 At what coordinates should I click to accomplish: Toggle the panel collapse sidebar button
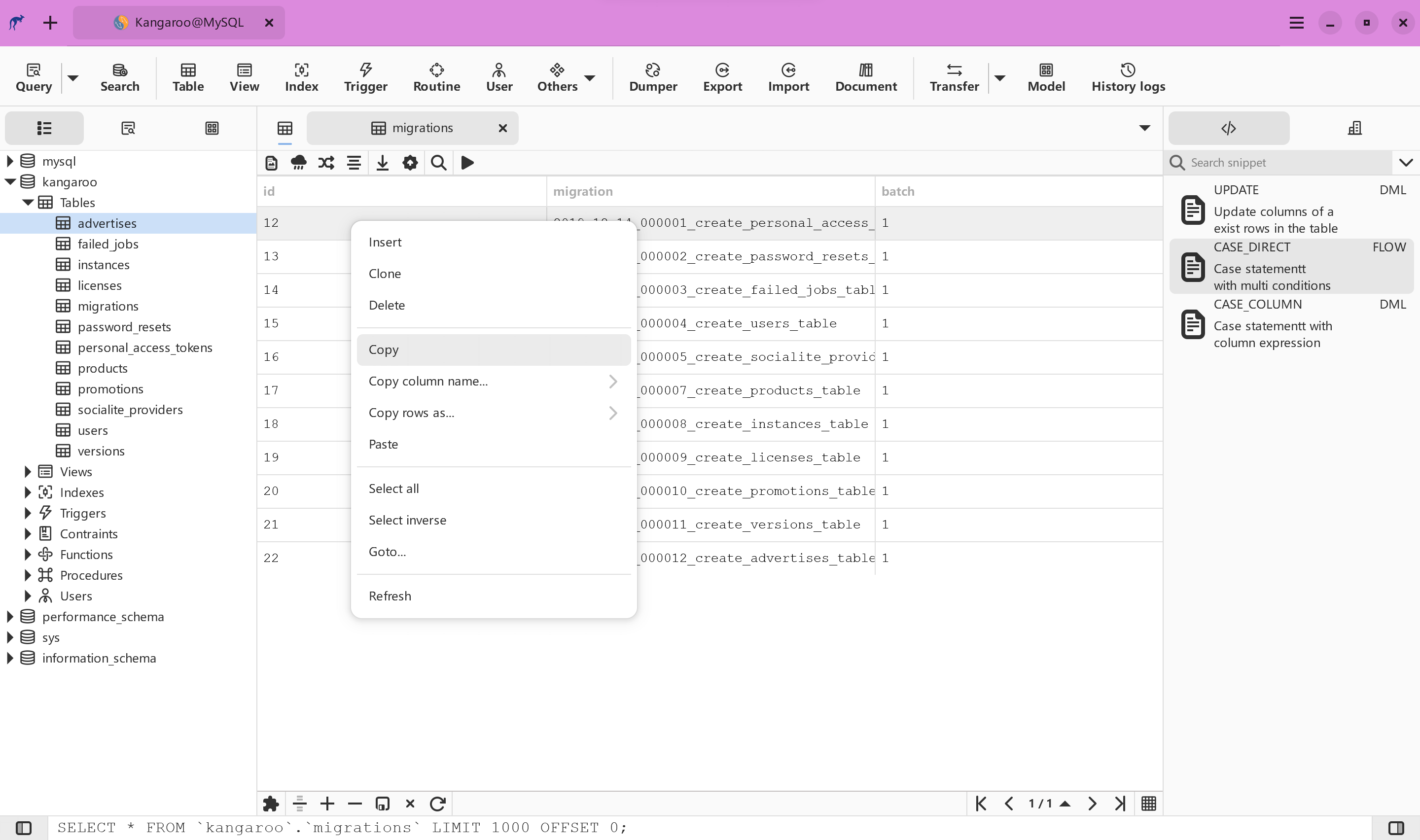[23, 827]
